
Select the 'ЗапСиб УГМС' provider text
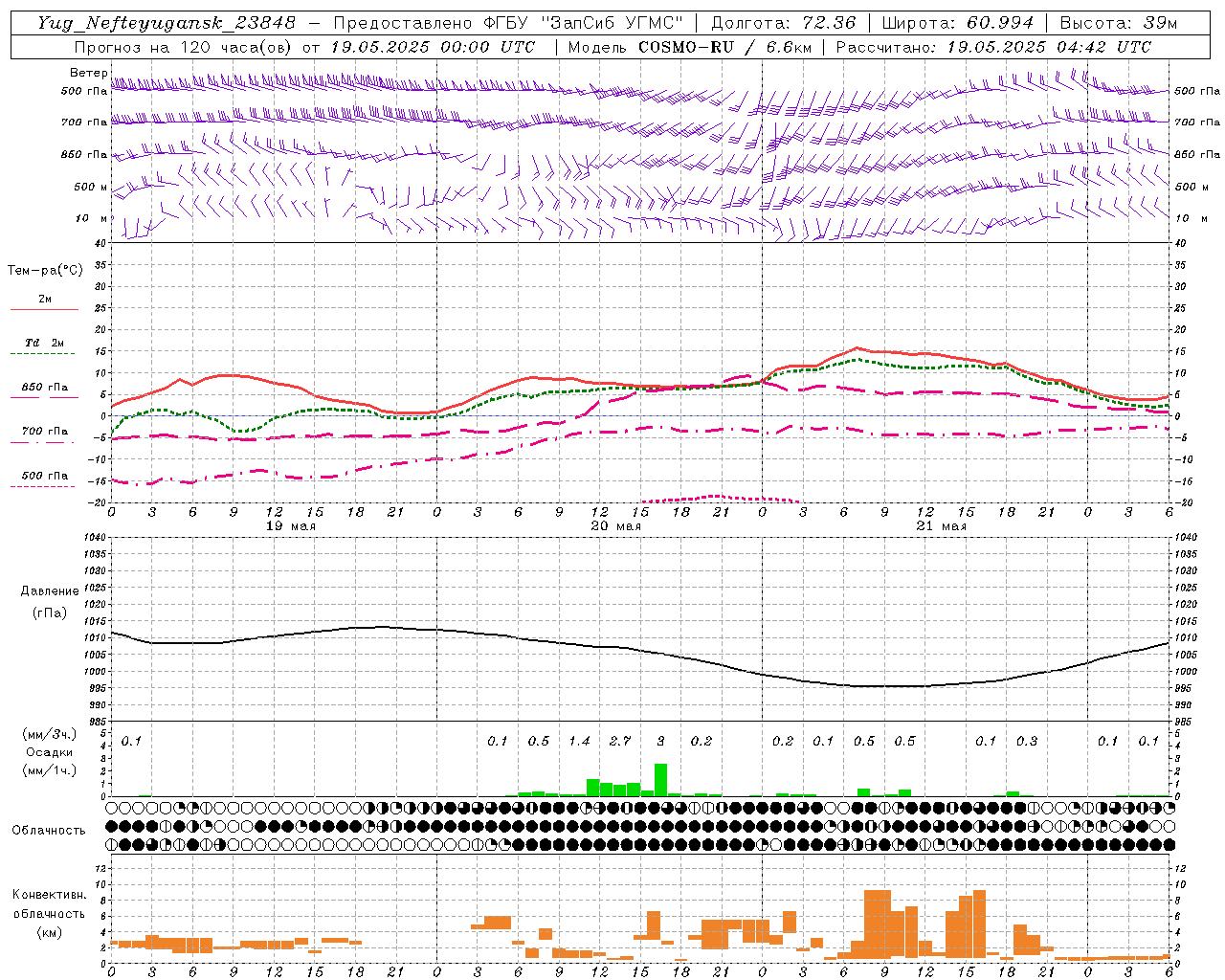(x=612, y=23)
